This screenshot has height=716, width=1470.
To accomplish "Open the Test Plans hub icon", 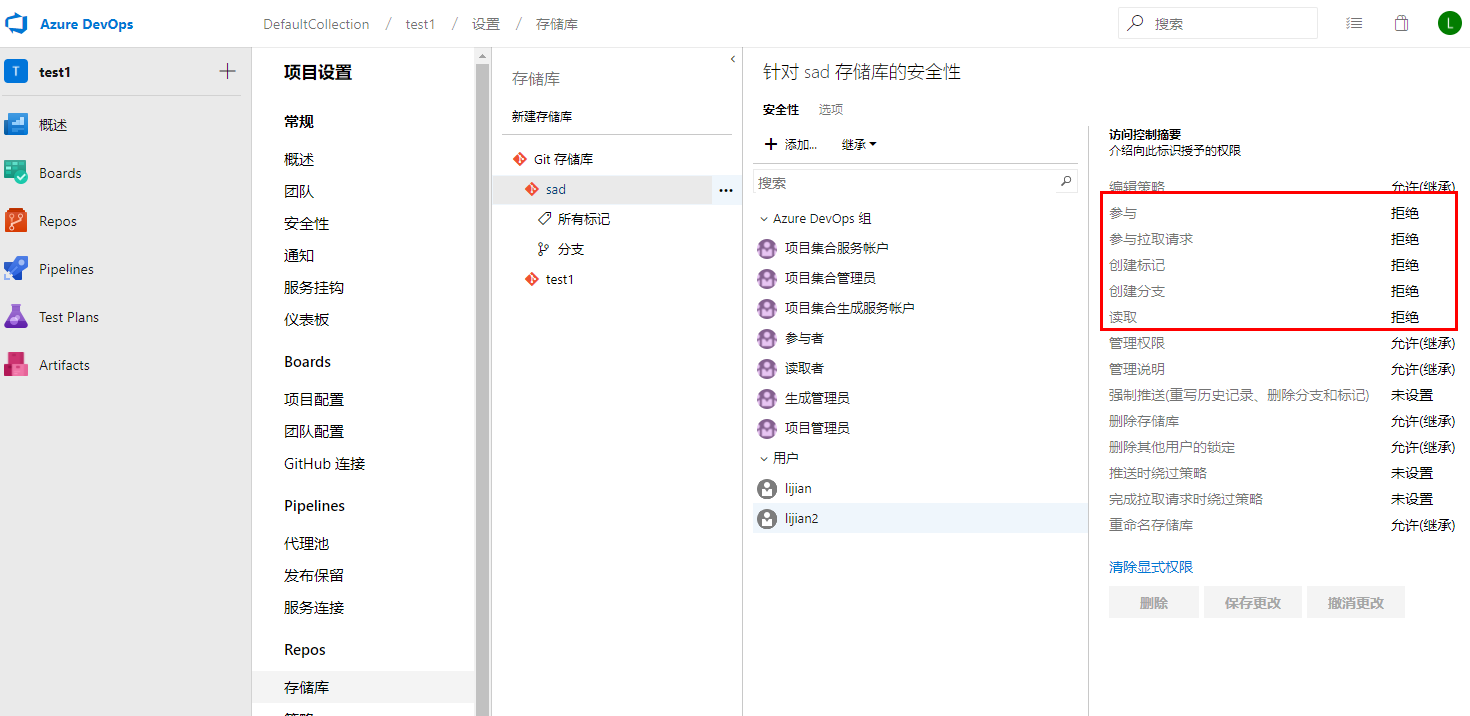I will (x=16, y=317).
